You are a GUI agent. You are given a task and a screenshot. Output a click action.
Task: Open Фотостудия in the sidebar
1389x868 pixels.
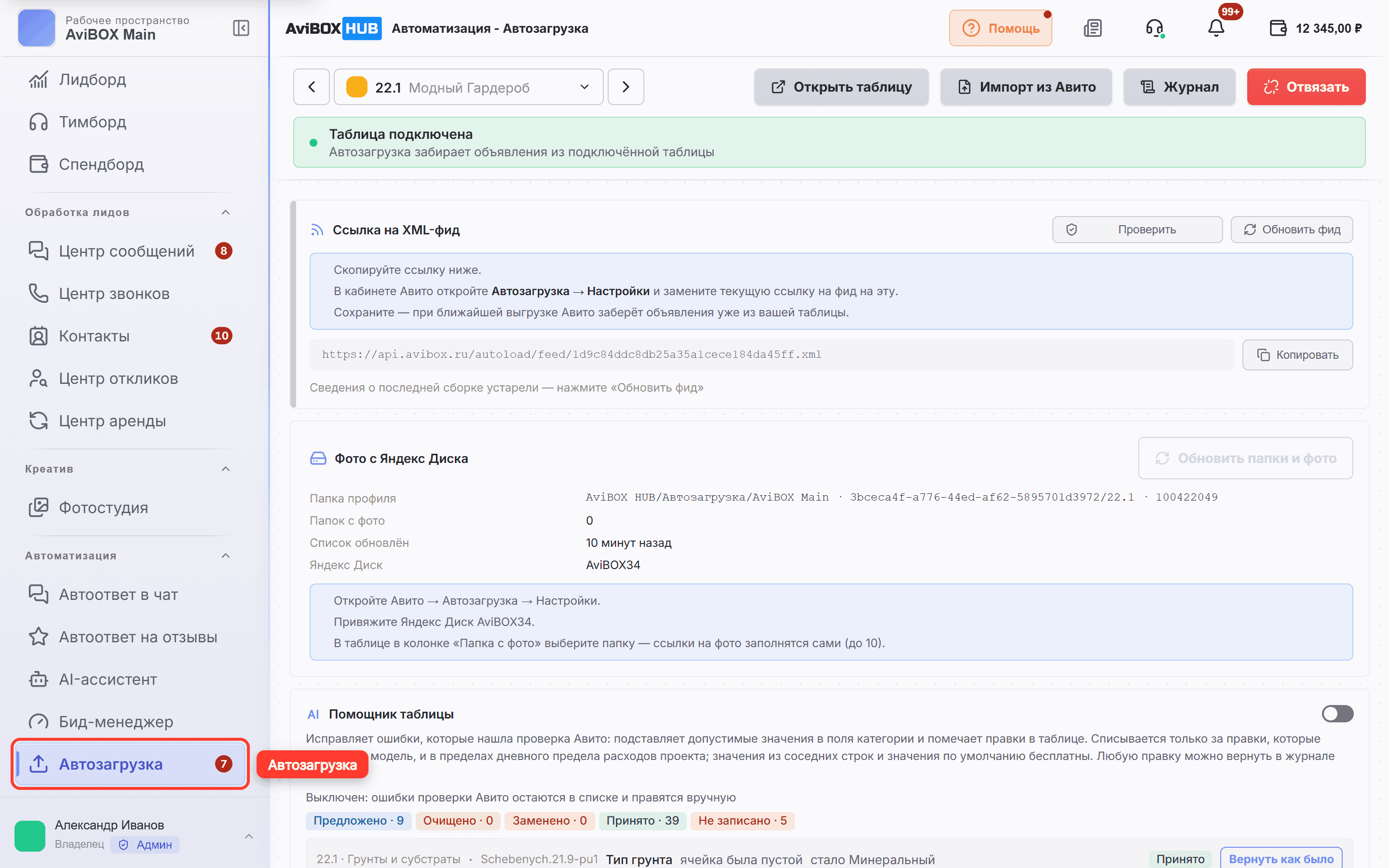pos(130,507)
